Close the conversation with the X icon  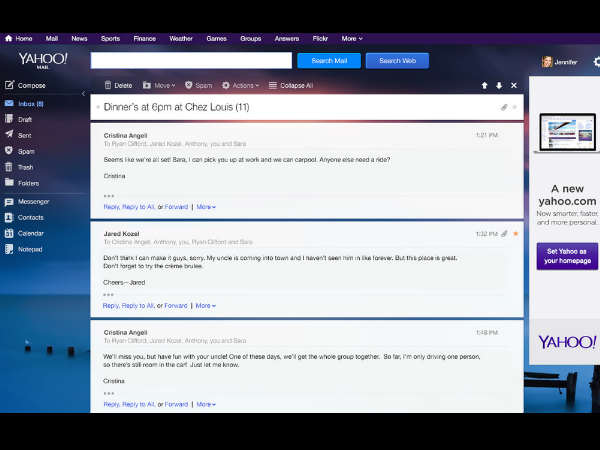(x=514, y=85)
